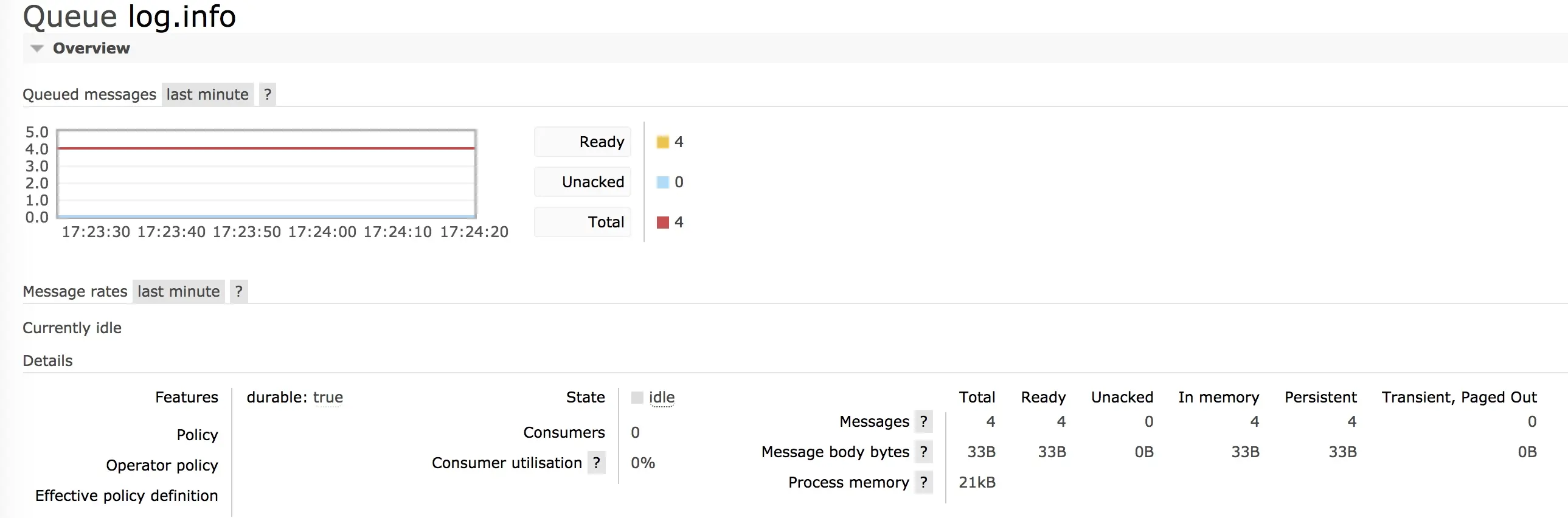Click the Total legend label
This screenshot has width=1568, height=518.
tap(606, 223)
